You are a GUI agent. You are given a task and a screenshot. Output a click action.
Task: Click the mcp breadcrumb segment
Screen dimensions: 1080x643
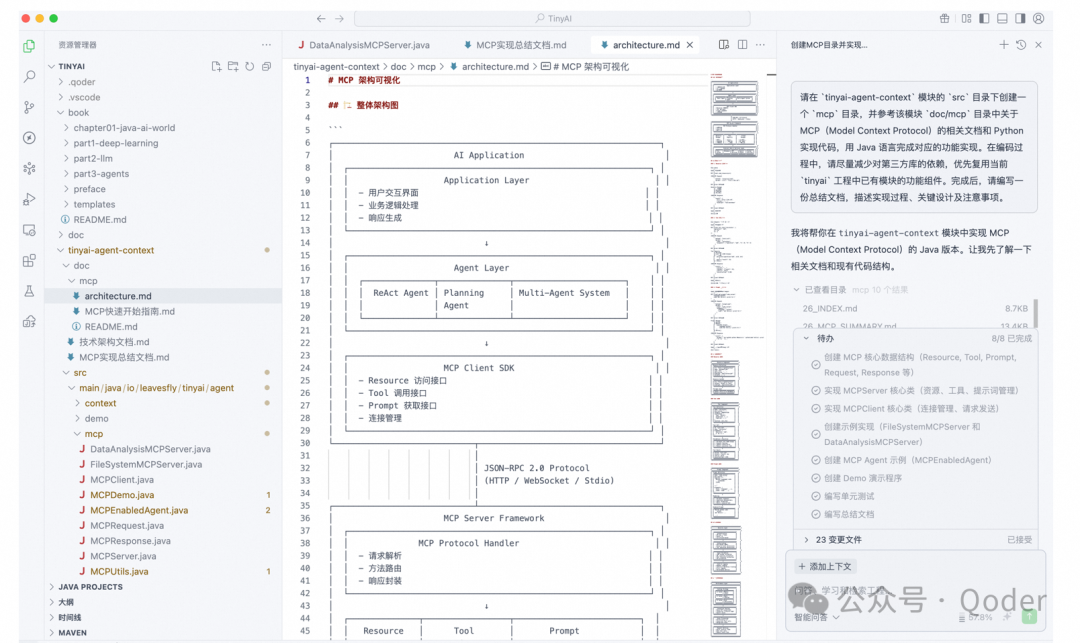[426, 67]
